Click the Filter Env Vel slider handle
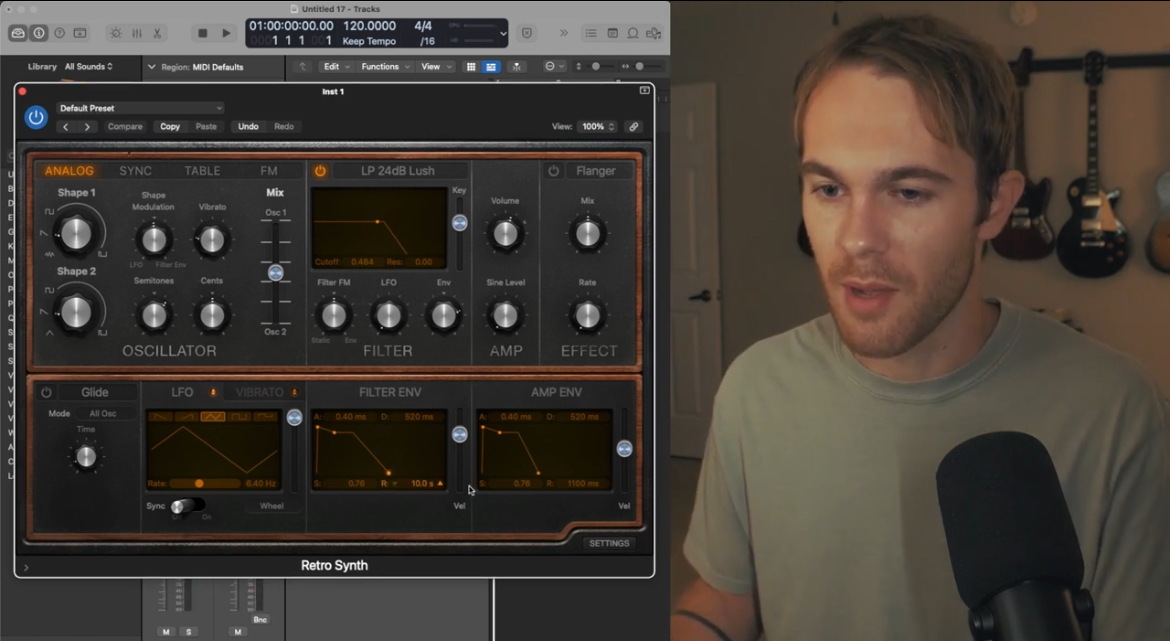Image resolution: width=1170 pixels, height=641 pixels. click(x=460, y=434)
